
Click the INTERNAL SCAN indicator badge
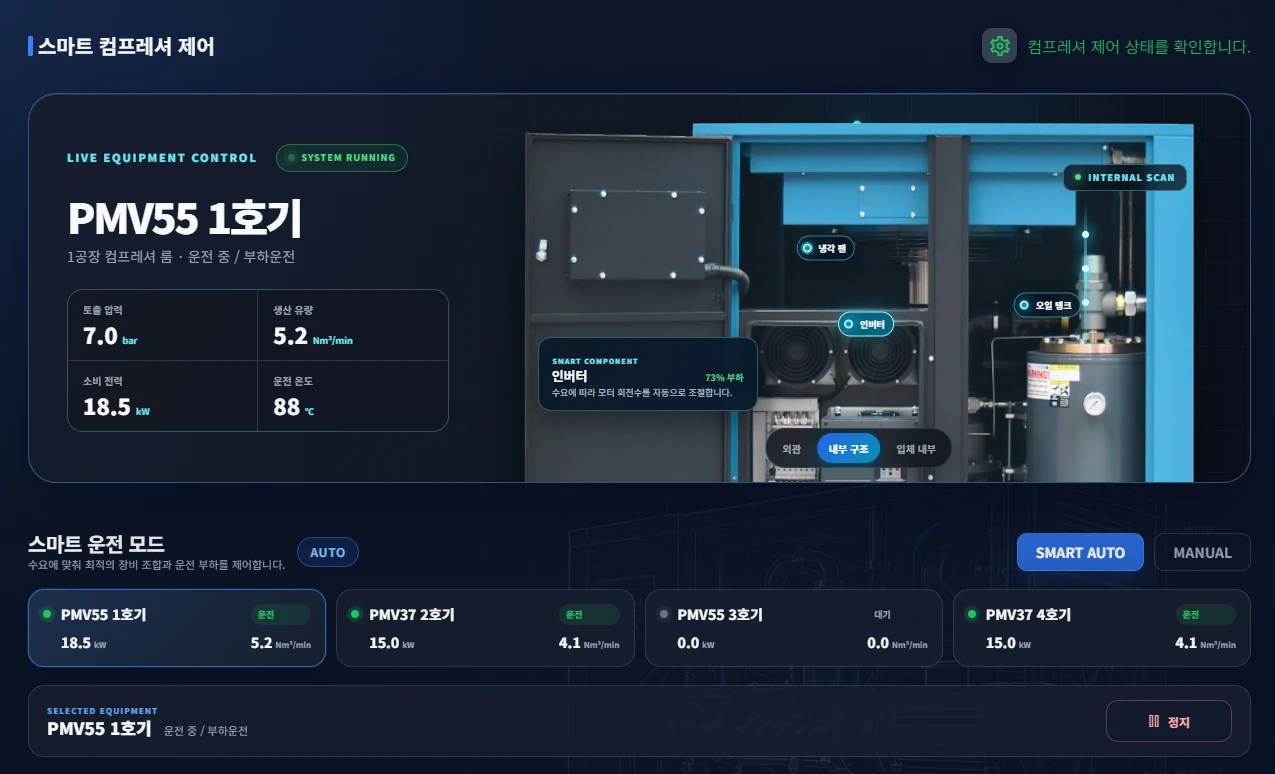(1125, 178)
